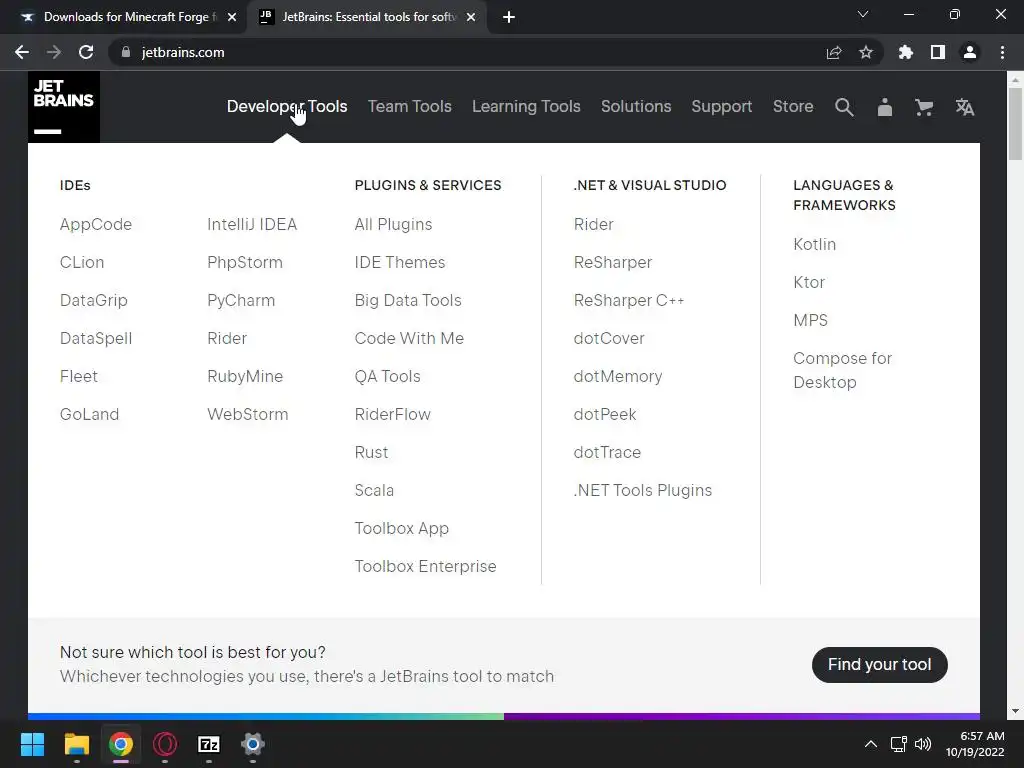Open the taskbar clock and date
This screenshot has height=768, width=1024.
coord(975,744)
